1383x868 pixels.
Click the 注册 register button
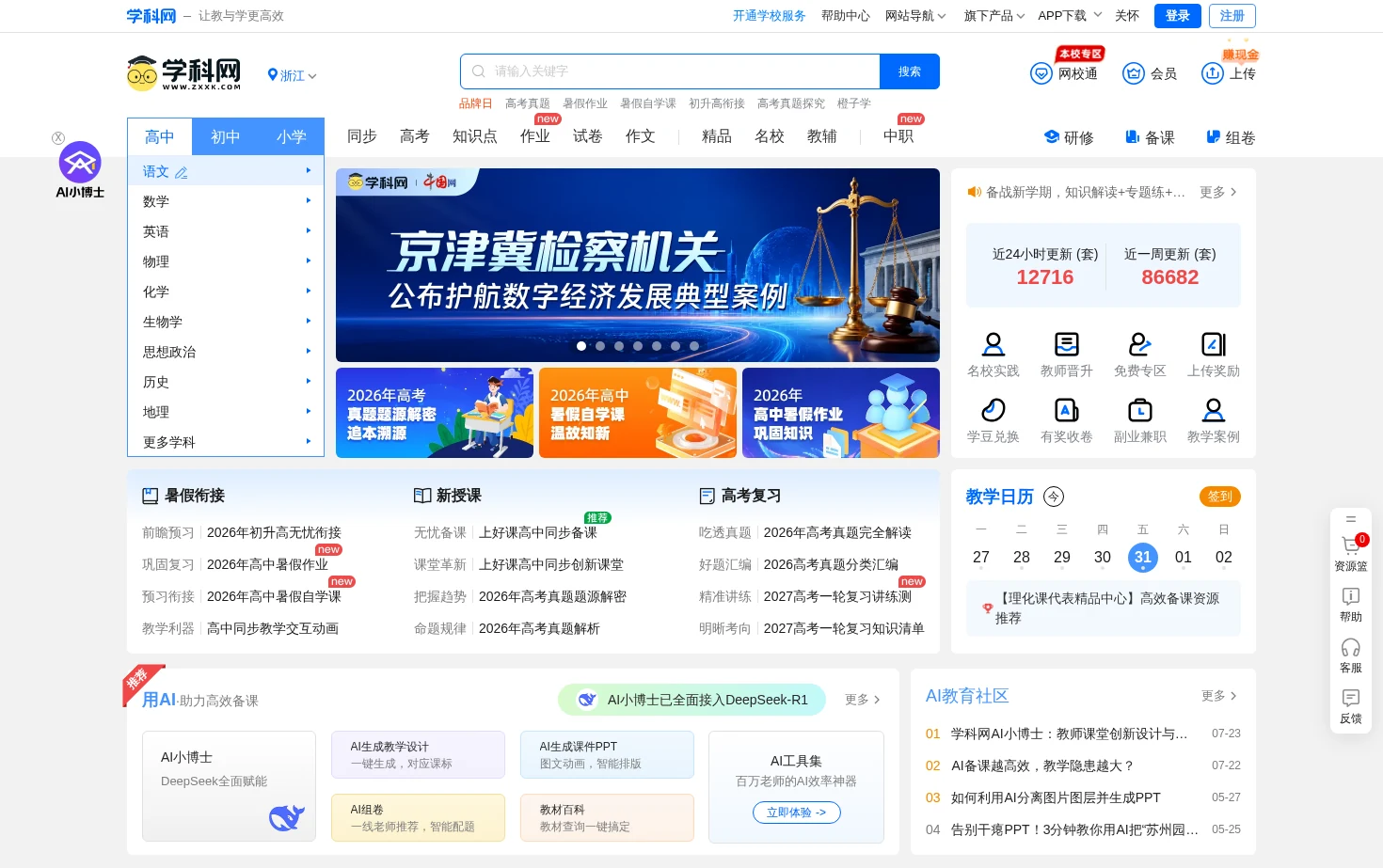1232,16
